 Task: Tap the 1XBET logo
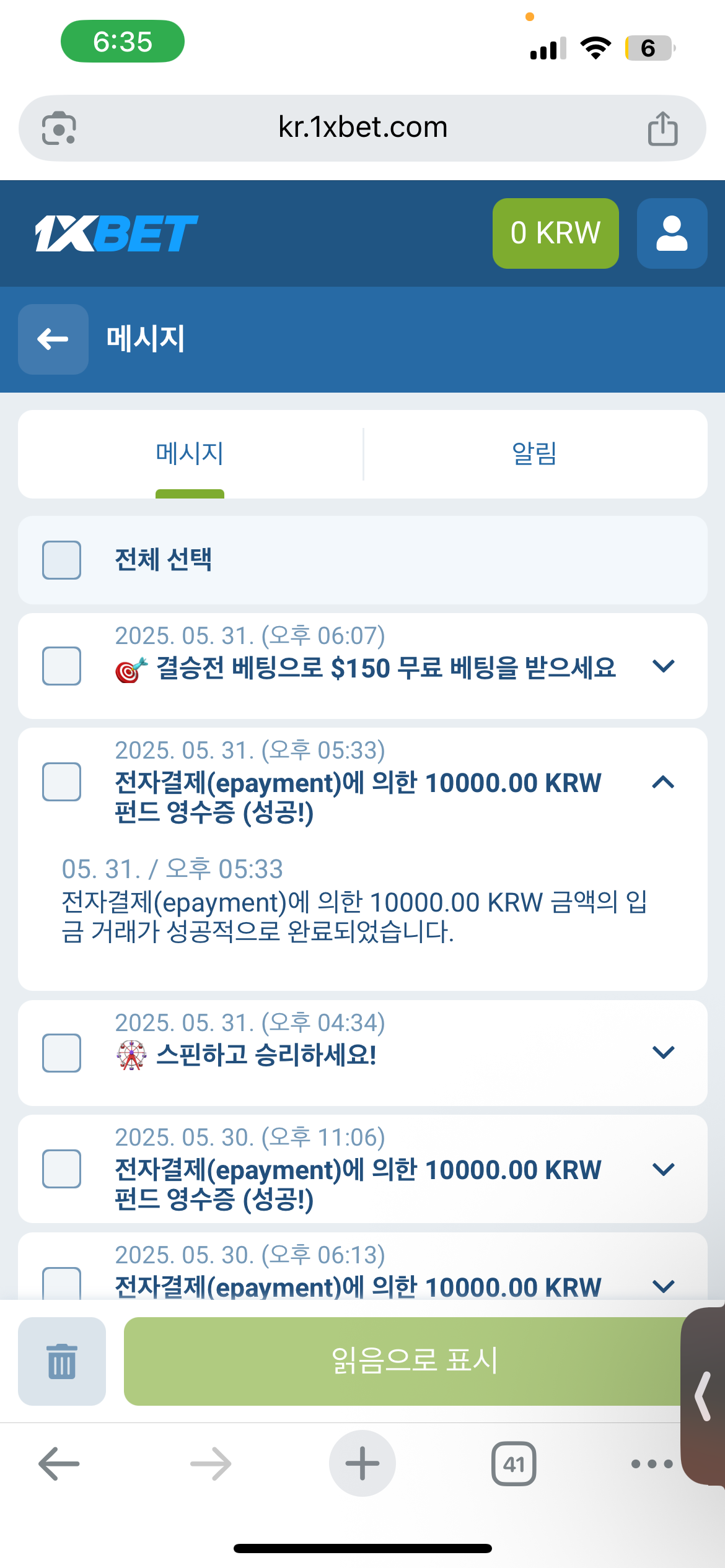[x=116, y=233]
